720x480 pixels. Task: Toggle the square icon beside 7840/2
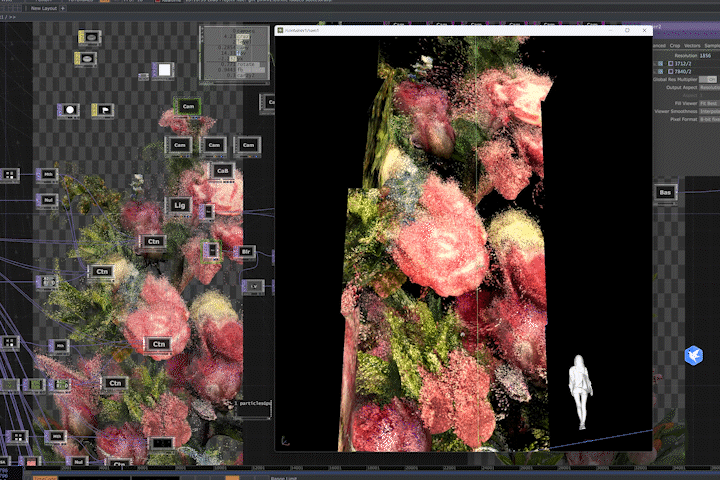(x=670, y=72)
